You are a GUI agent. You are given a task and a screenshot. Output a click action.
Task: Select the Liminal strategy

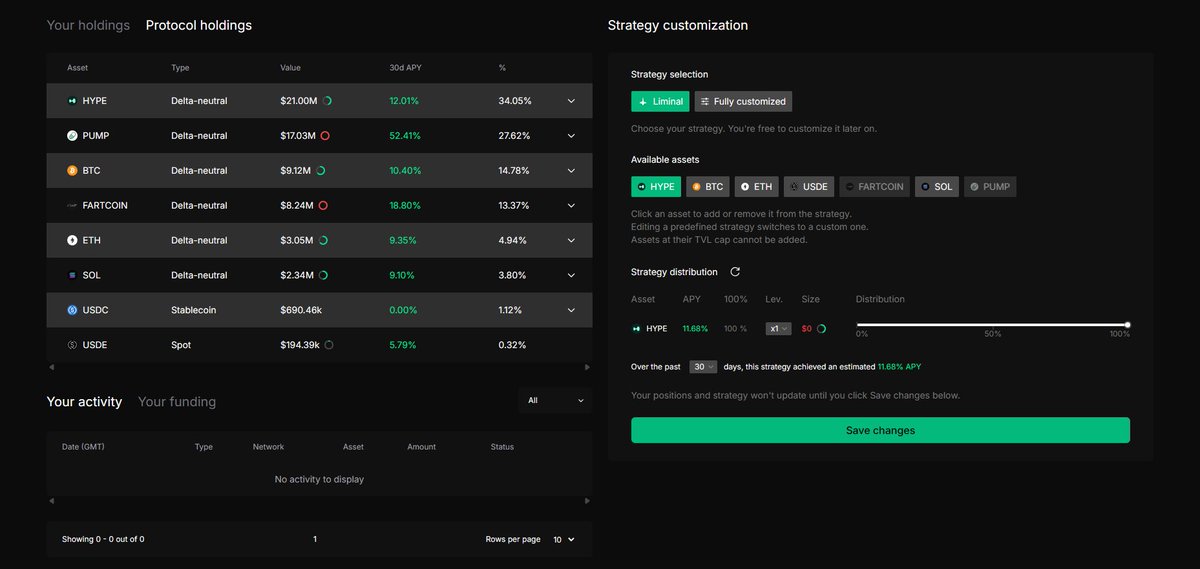(660, 101)
